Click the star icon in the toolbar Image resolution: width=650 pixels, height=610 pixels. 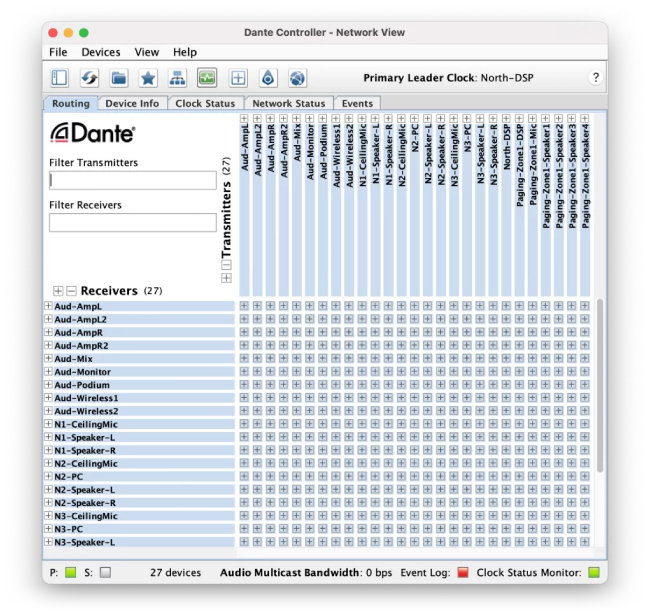point(148,78)
